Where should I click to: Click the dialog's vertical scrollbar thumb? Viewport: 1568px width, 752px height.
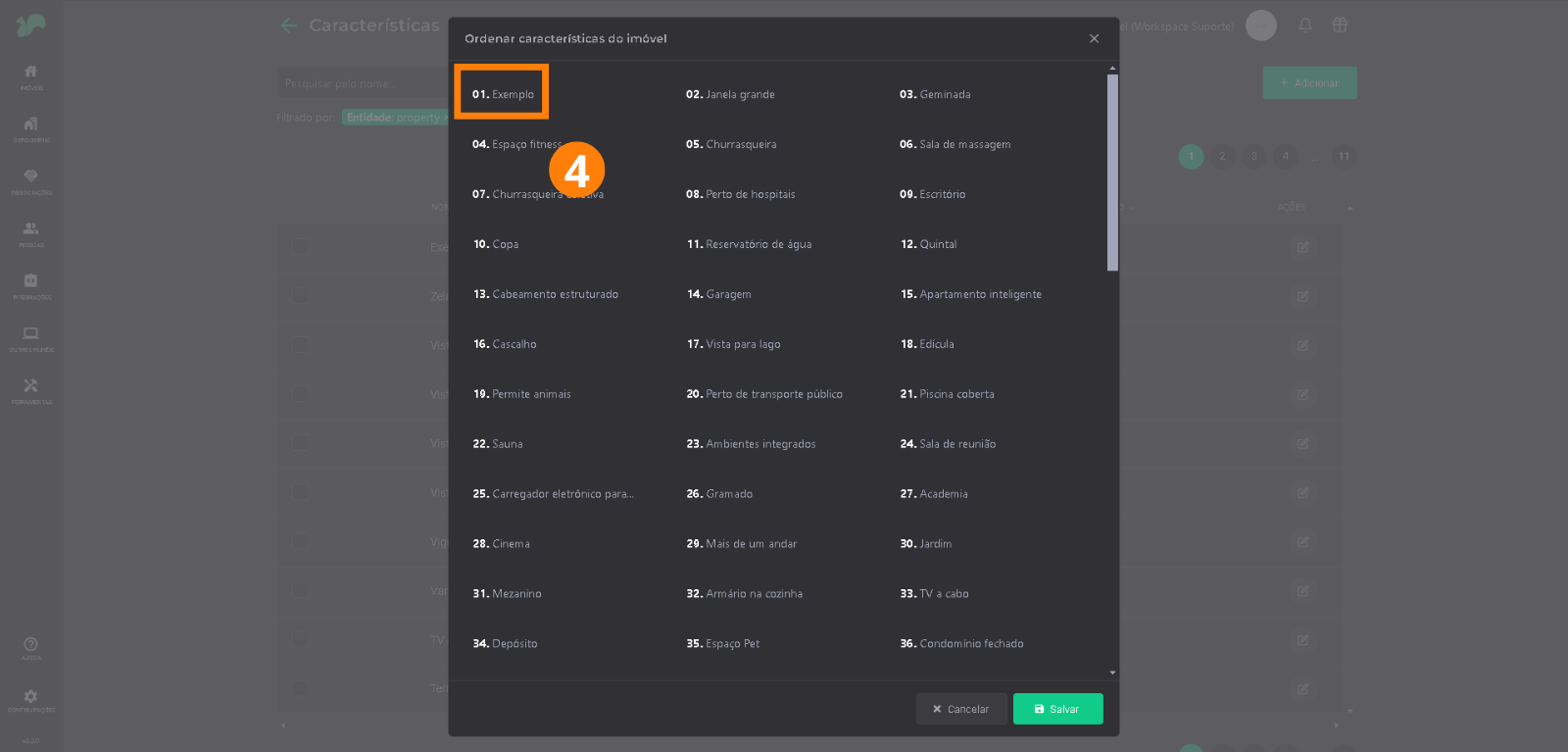pos(1112,172)
